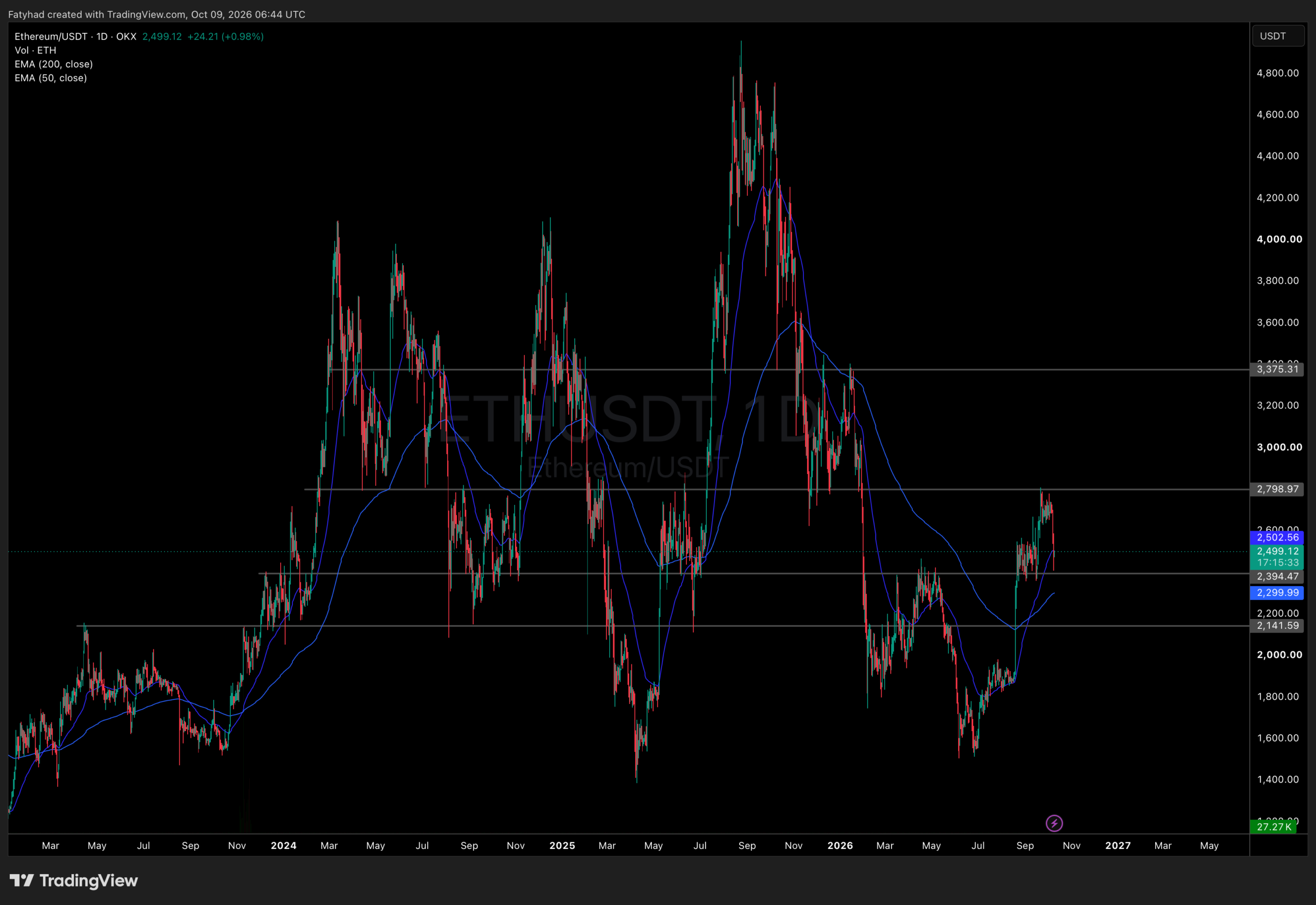Screen dimensions: 1316x905
Task: Click the 2,798.97 price level label
Action: pyautogui.click(x=1277, y=489)
